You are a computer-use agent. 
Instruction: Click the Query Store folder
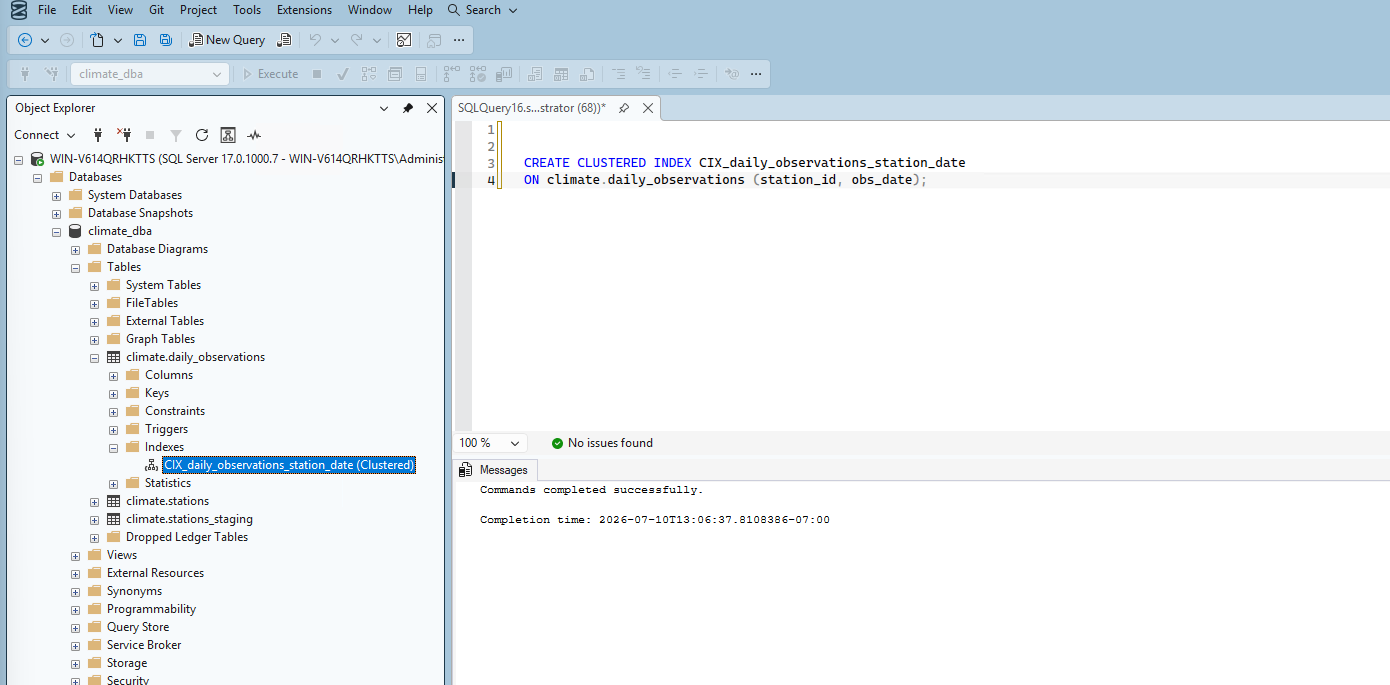point(138,627)
